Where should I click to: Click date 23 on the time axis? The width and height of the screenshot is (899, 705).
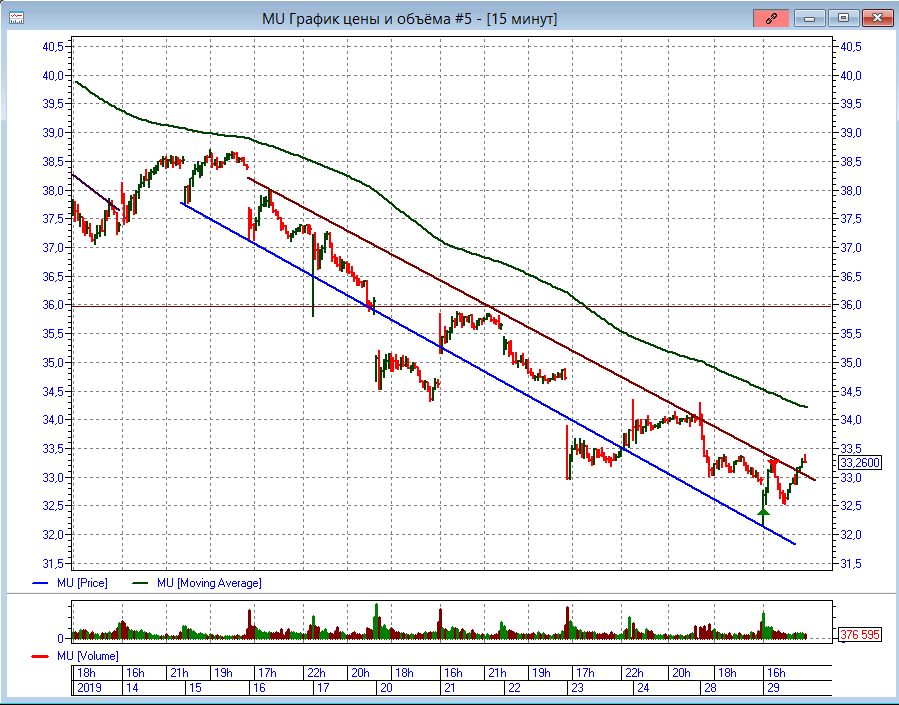click(580, 689)
